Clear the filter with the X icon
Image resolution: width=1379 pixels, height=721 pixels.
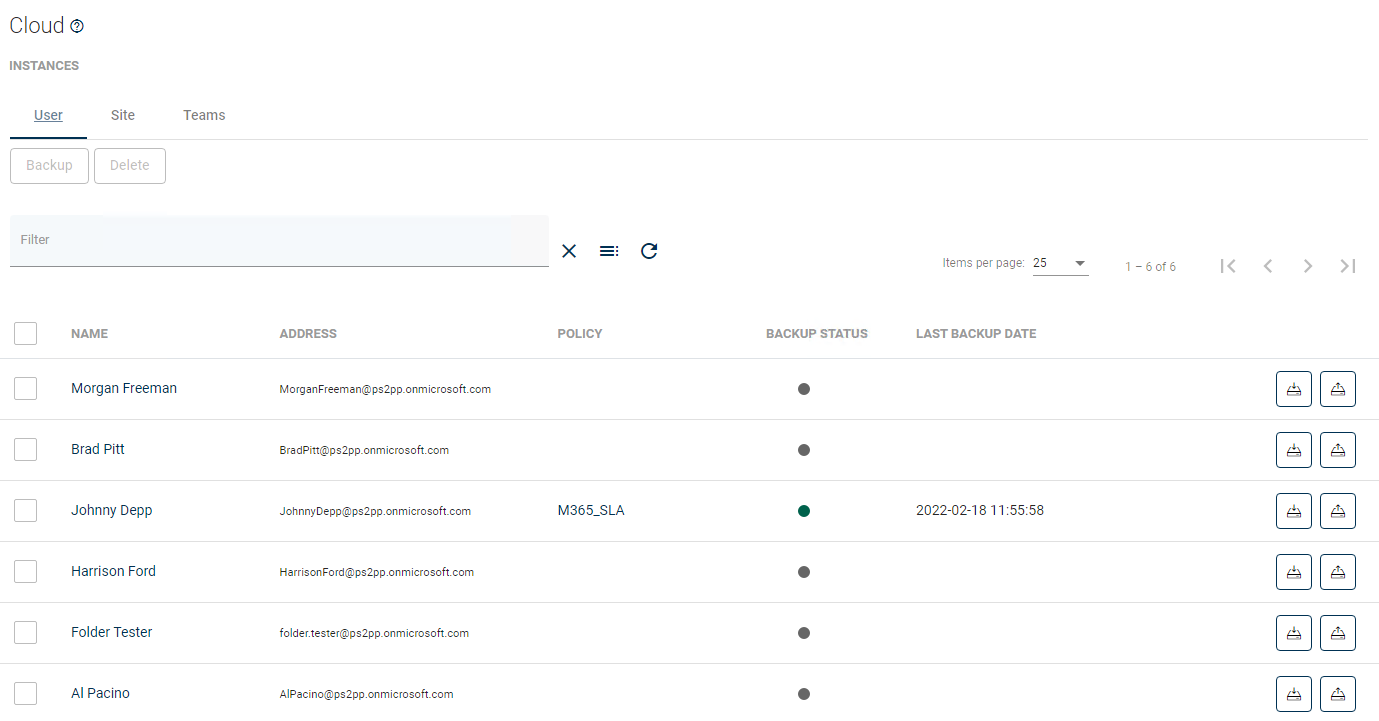coord(569,251)
